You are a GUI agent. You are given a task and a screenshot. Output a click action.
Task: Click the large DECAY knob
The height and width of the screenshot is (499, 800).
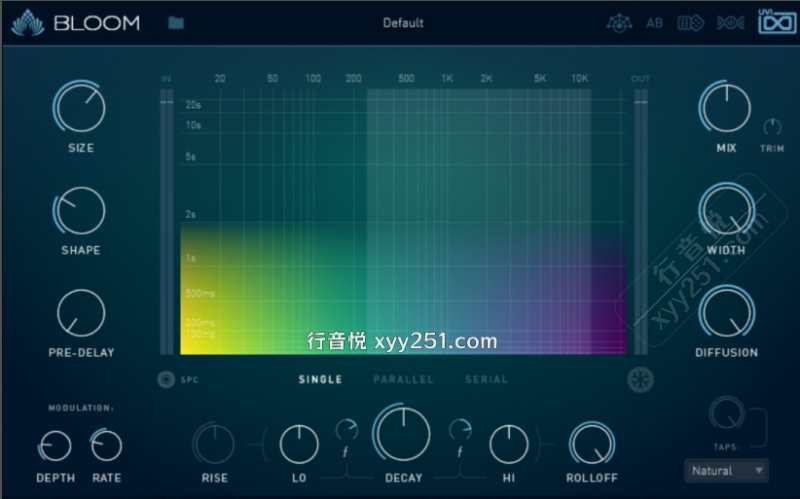point(403,434)
